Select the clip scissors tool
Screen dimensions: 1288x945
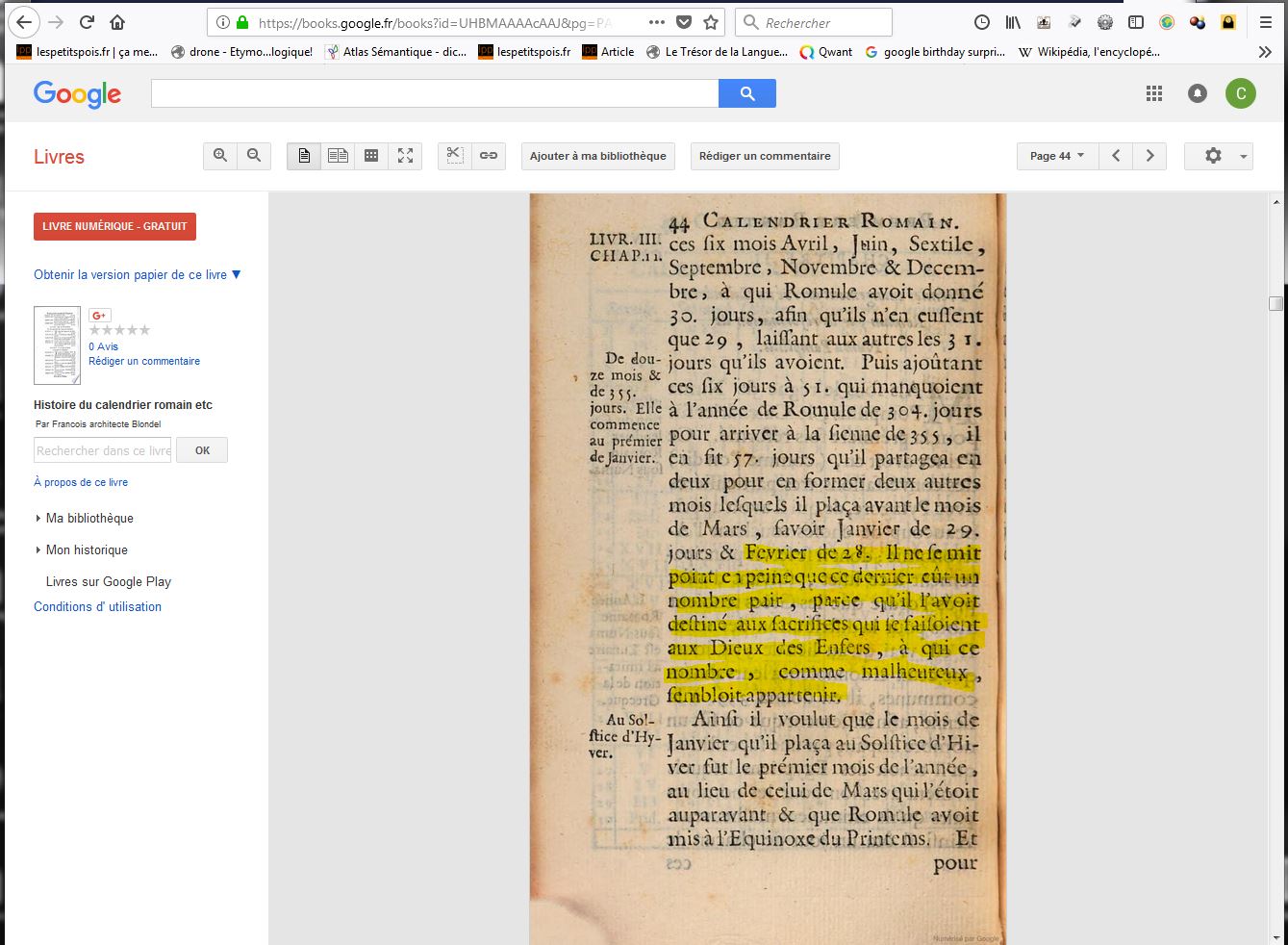click(455, 156)
